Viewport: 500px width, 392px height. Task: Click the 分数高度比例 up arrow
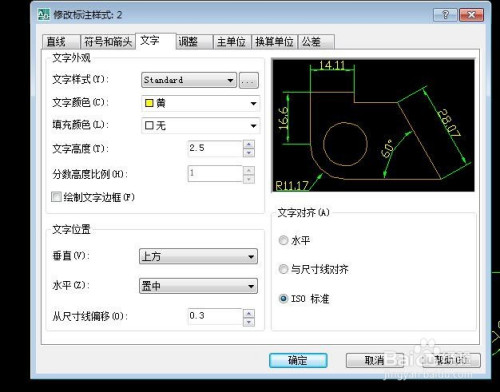click(x=249, y=170)
